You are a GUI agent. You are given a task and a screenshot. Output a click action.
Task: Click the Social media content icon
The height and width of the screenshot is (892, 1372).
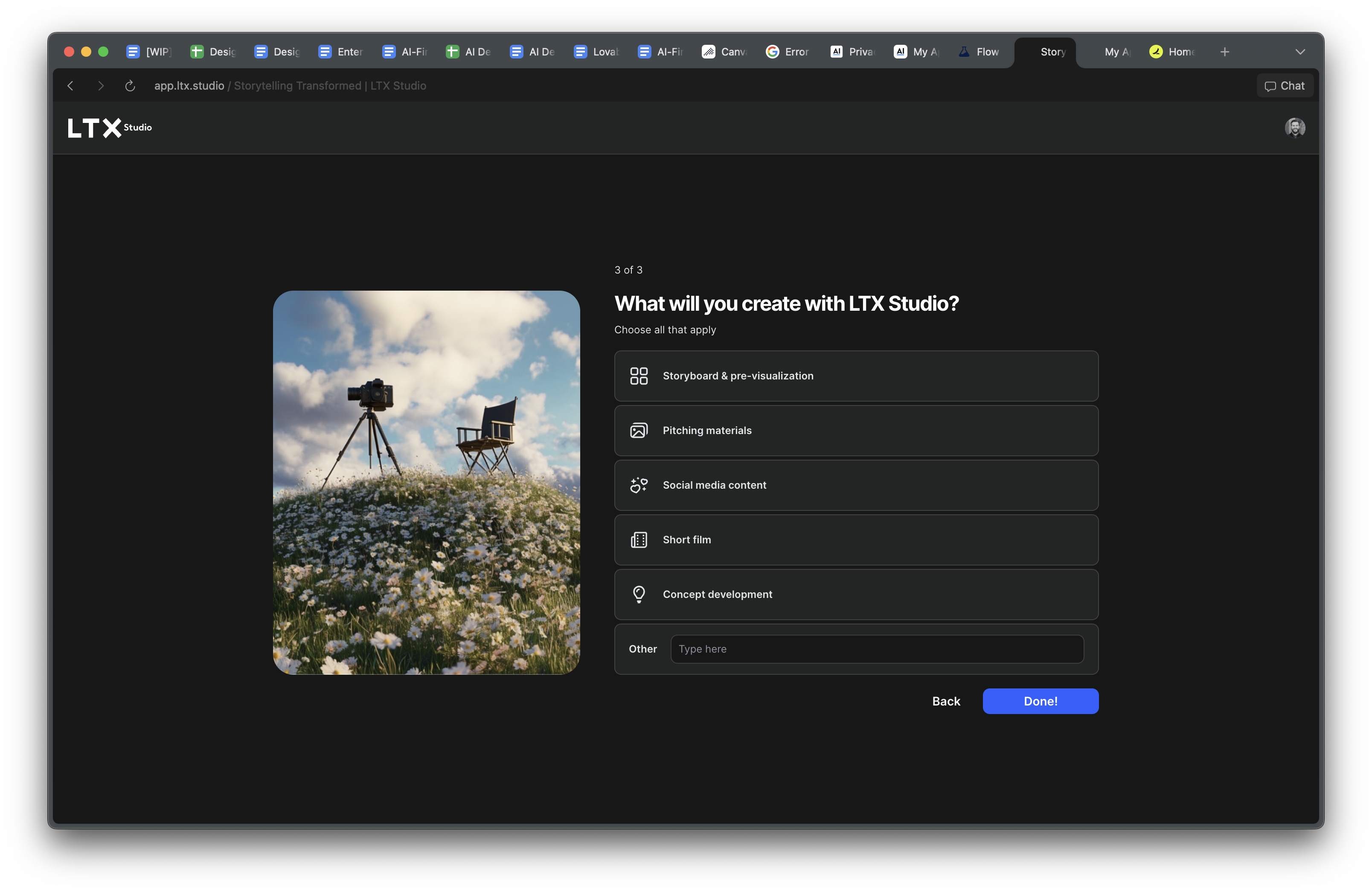tap(639, 485)
